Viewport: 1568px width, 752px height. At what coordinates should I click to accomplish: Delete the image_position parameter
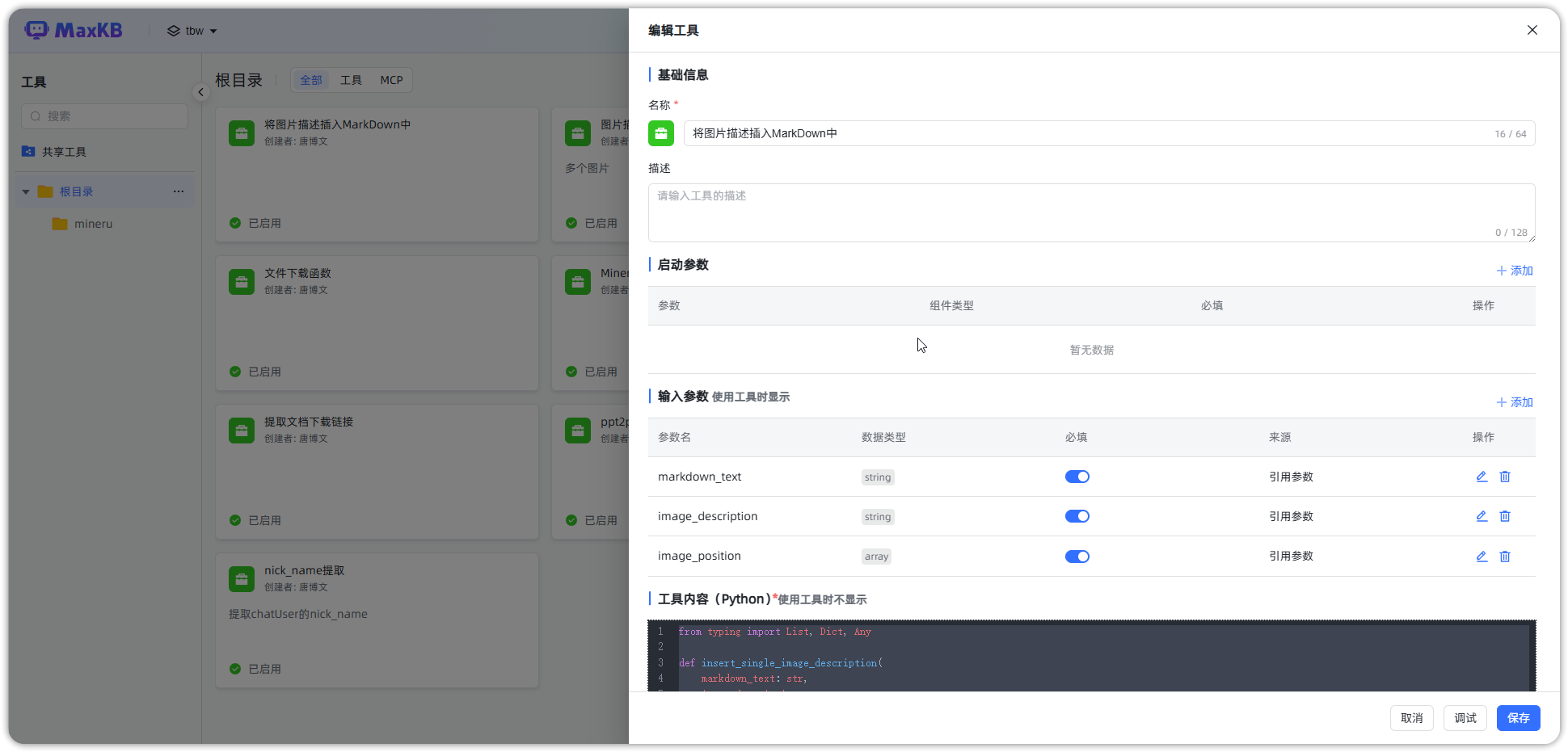(x=1504, y=556)
